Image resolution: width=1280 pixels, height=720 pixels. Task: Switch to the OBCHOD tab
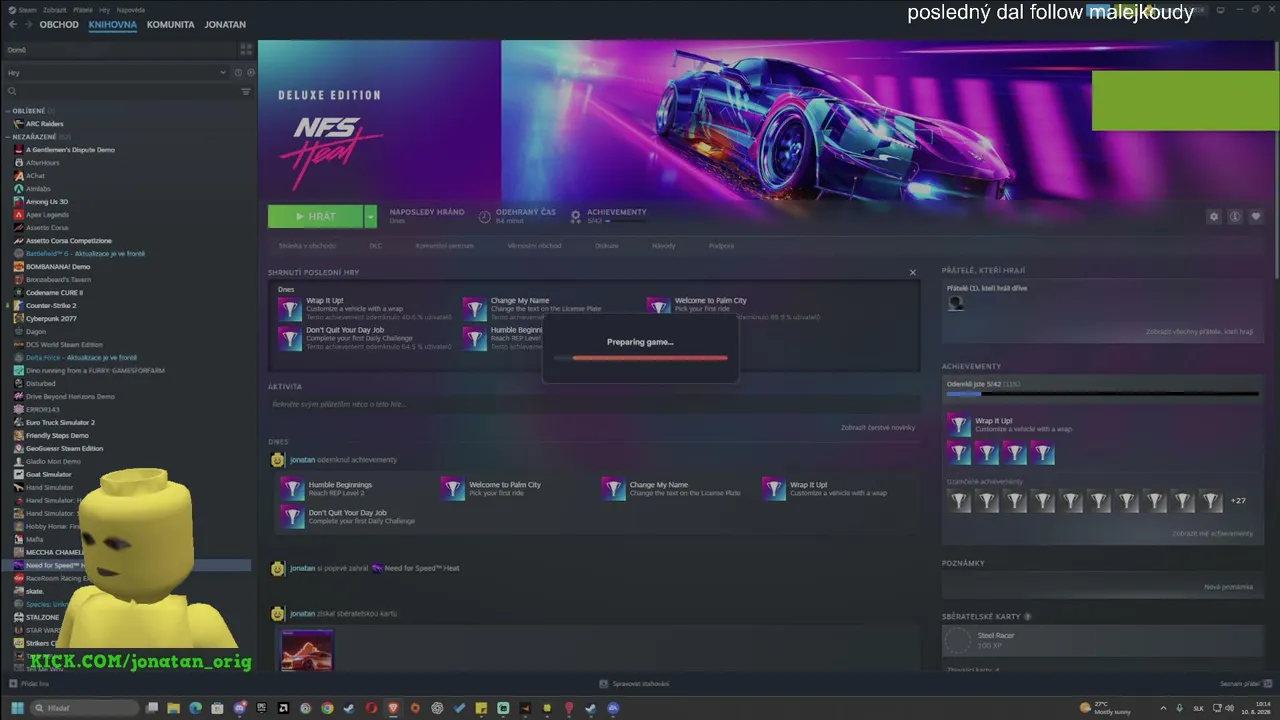pos(59,24)
